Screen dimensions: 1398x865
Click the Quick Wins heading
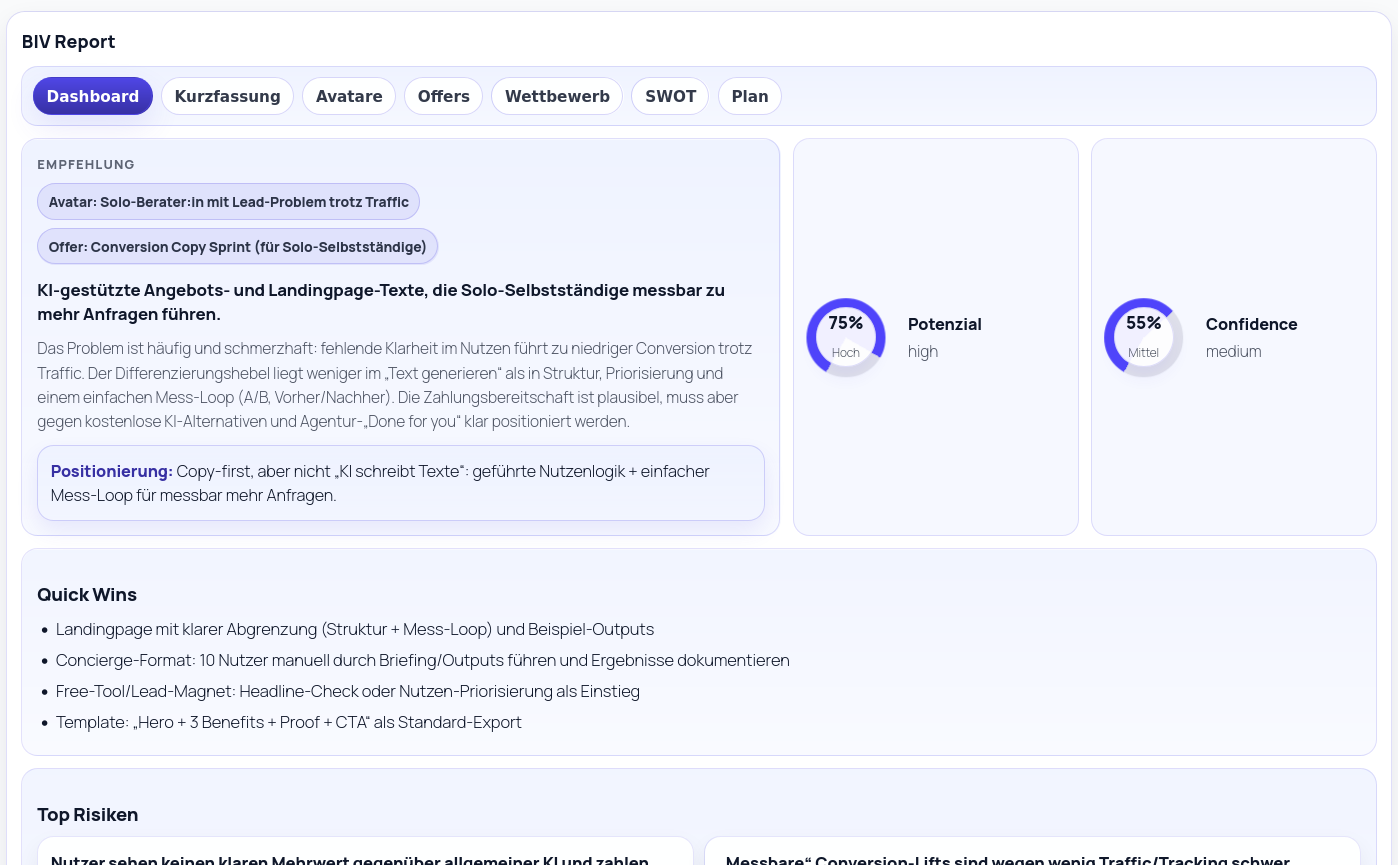click(x=87, y=594)
